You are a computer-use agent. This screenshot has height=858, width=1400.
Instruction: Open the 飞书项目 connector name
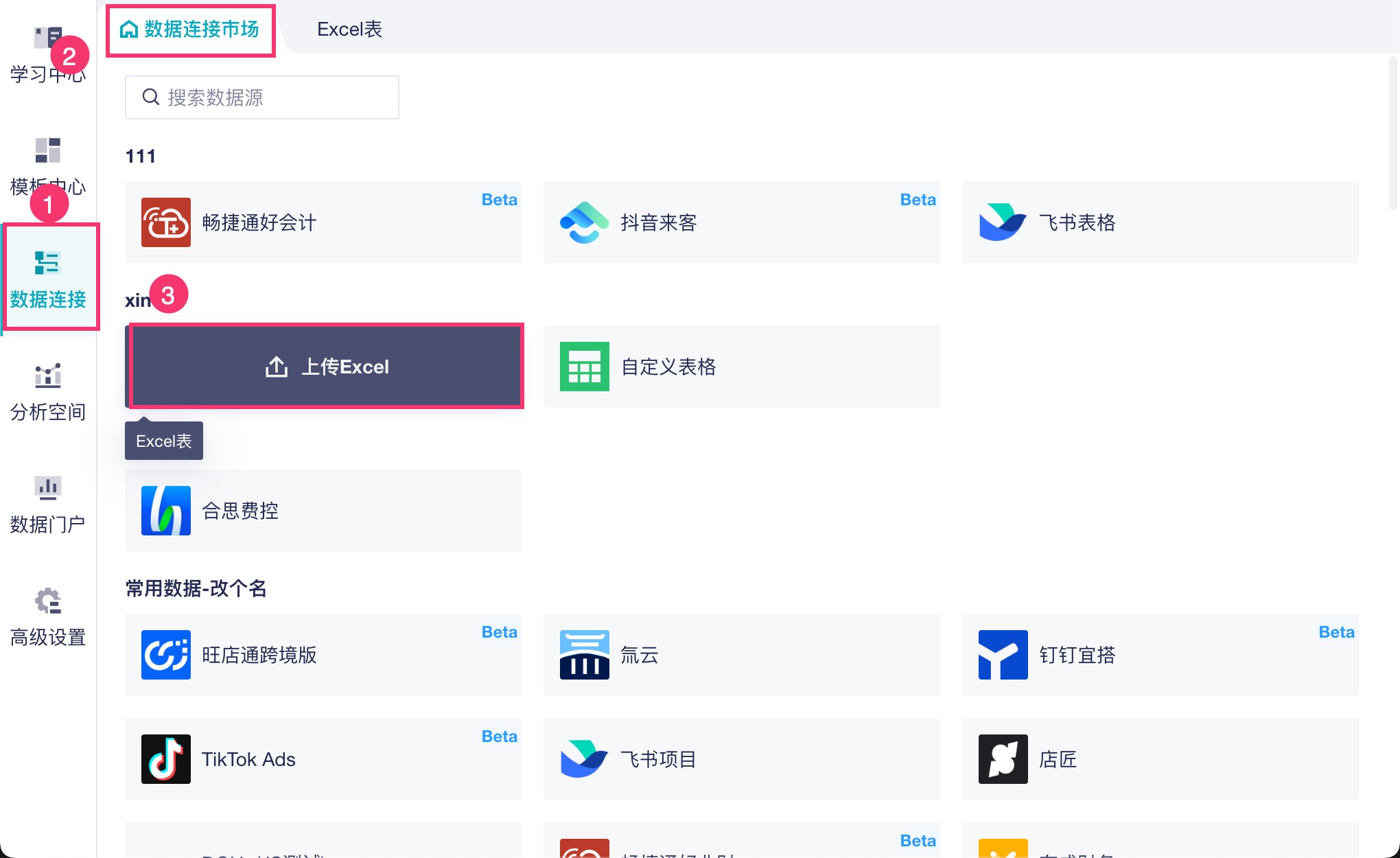[659, 759]
